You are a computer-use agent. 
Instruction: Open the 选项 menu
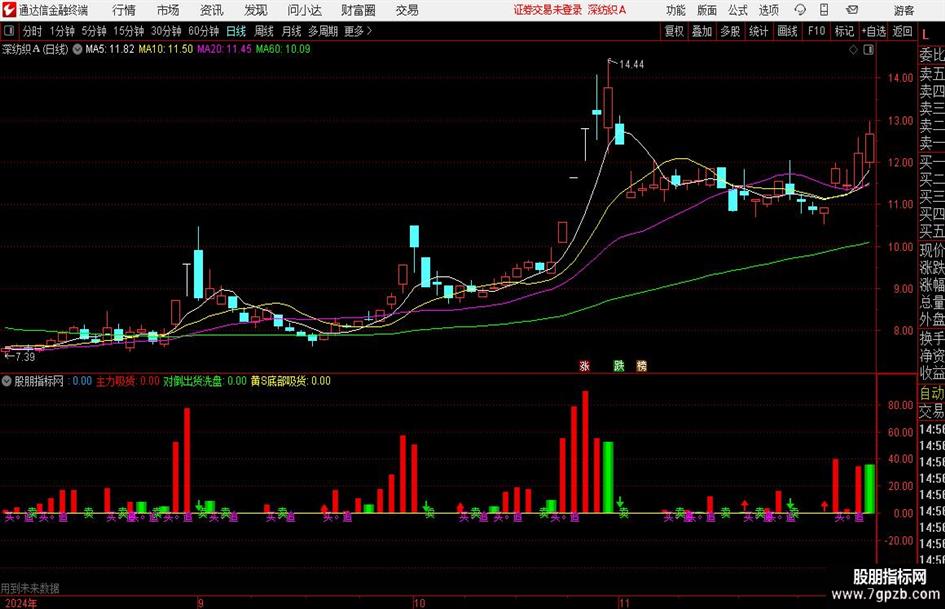tap(768, 10)
